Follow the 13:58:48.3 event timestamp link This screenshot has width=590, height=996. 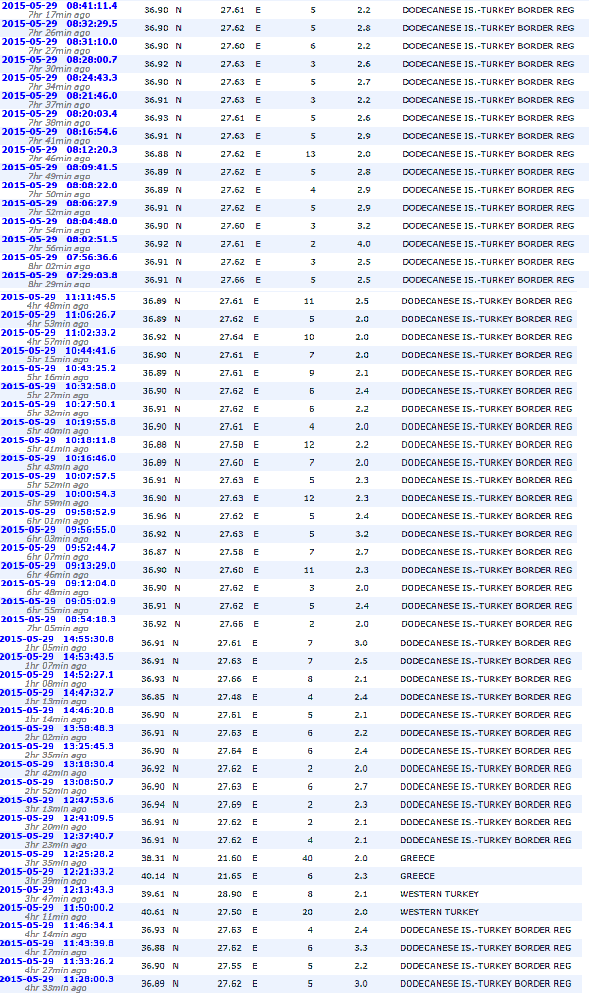(57, 729)
